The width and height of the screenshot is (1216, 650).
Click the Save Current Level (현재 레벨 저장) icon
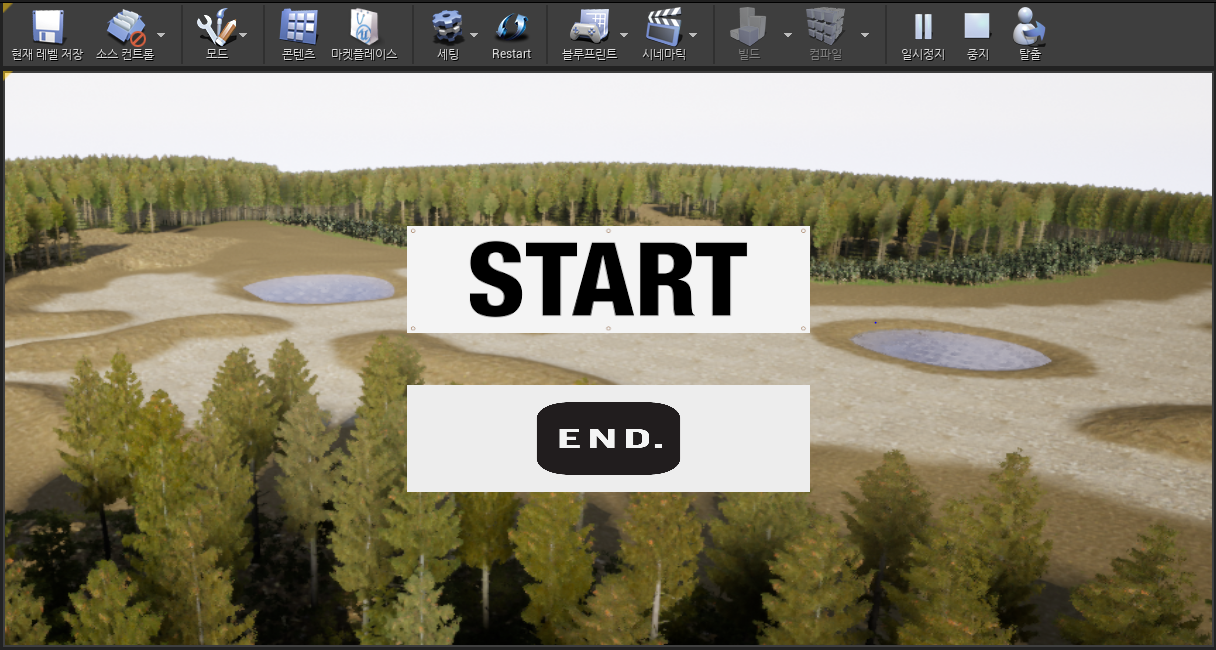pyautogui.click(x=46, y=26)
